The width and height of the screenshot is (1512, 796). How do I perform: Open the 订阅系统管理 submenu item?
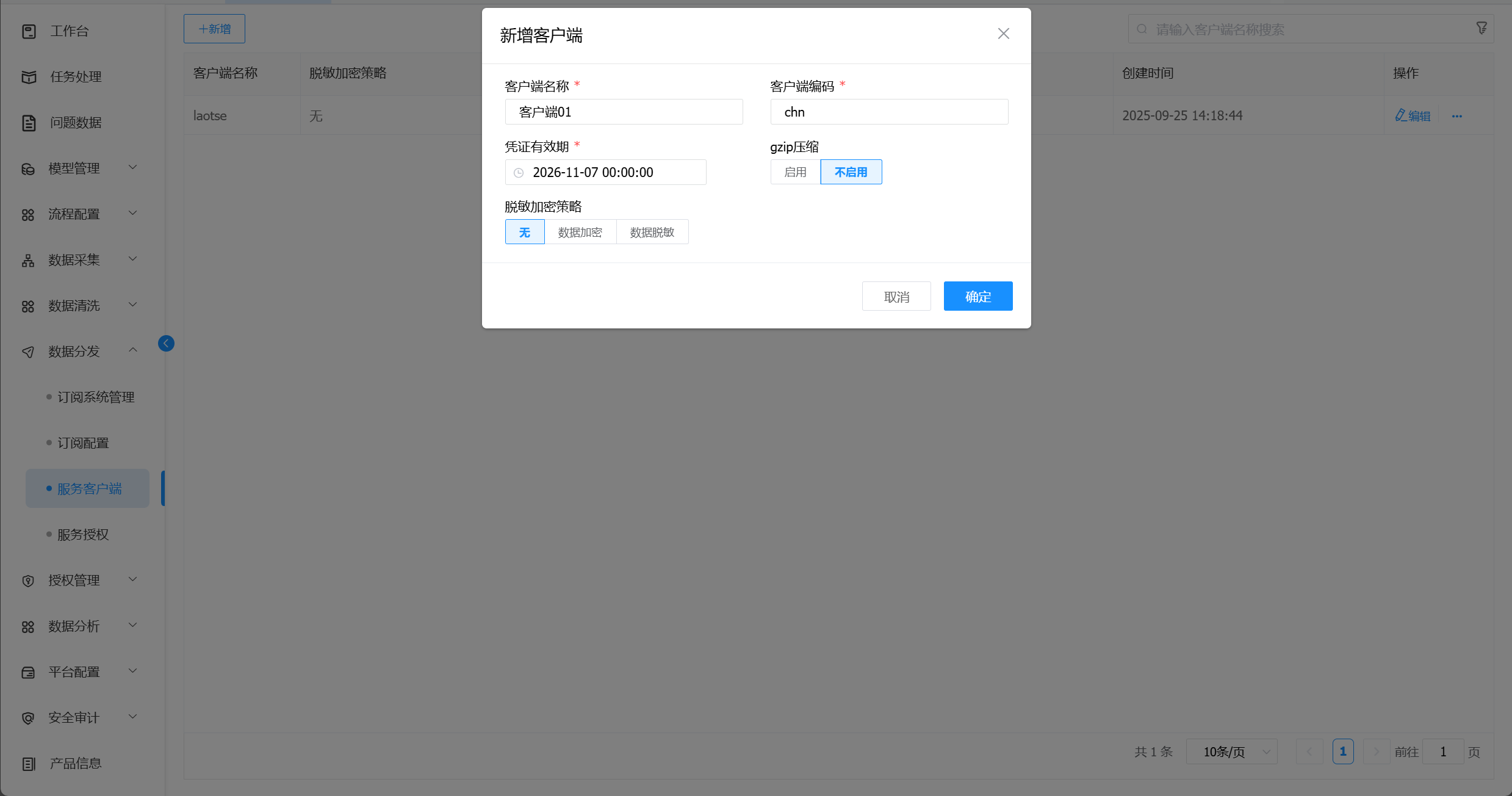pyautogui.click(x=96, y=397)
